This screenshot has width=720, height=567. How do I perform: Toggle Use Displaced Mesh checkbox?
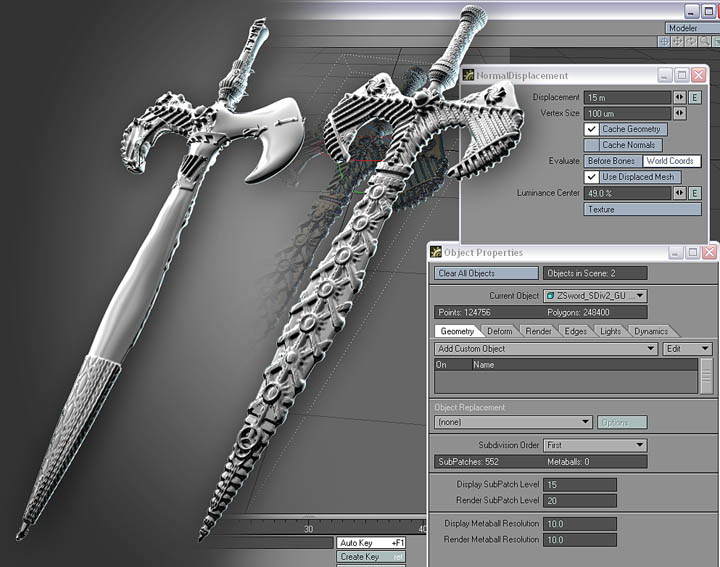591,177
